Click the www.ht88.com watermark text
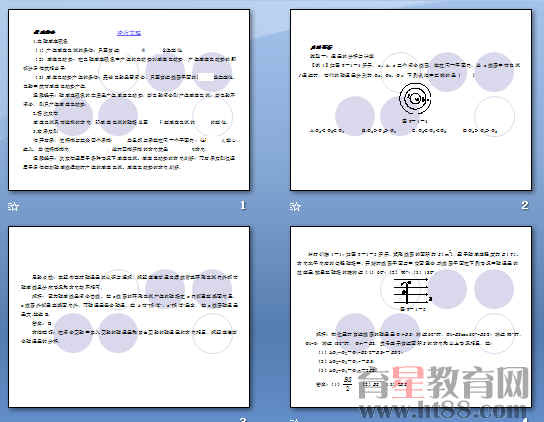This screenshot has height=422, width=544. click(443, 410)
